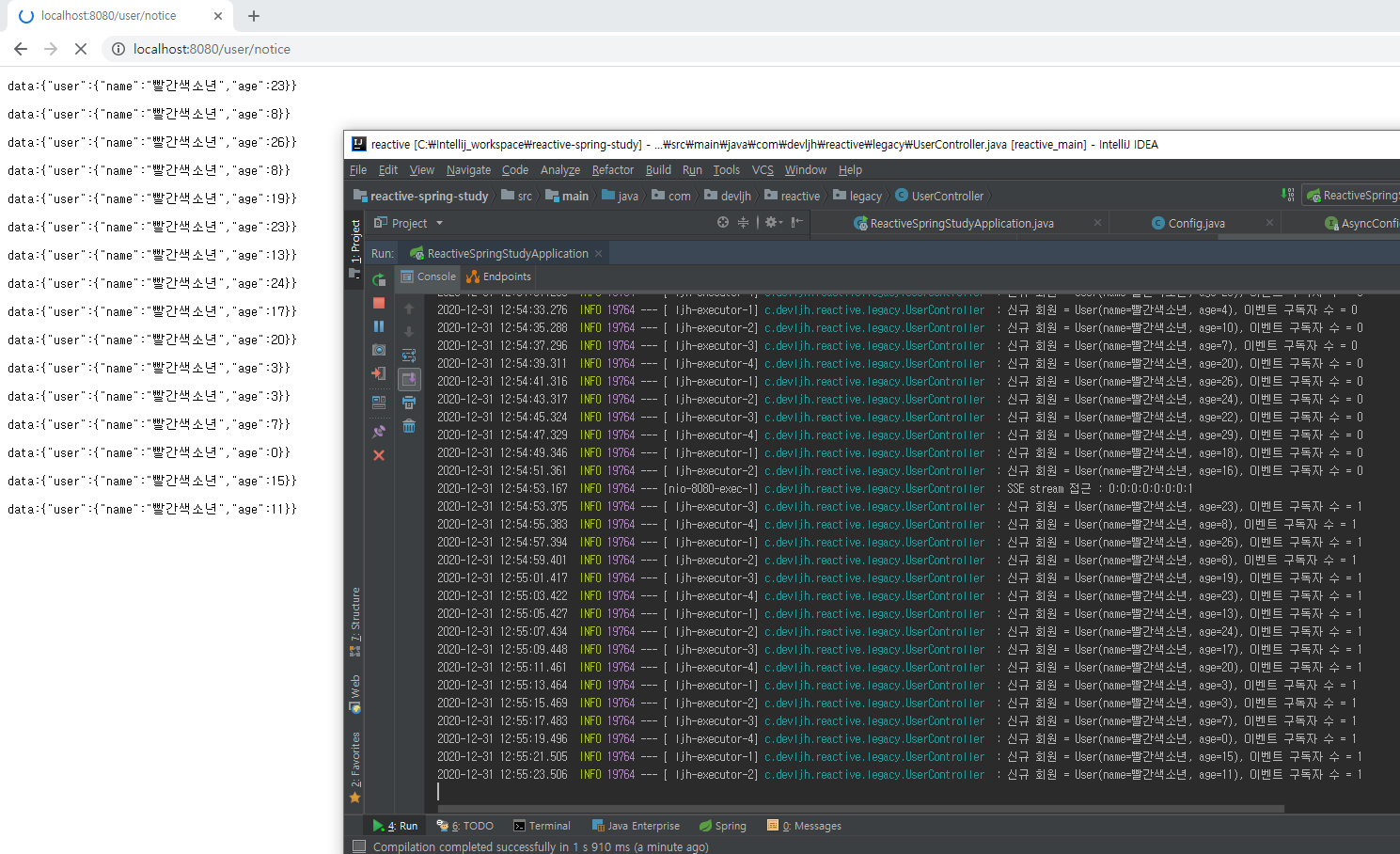Stop loading the page in the browser
This screenshot has width=1400, height=854.
(81, 49)
